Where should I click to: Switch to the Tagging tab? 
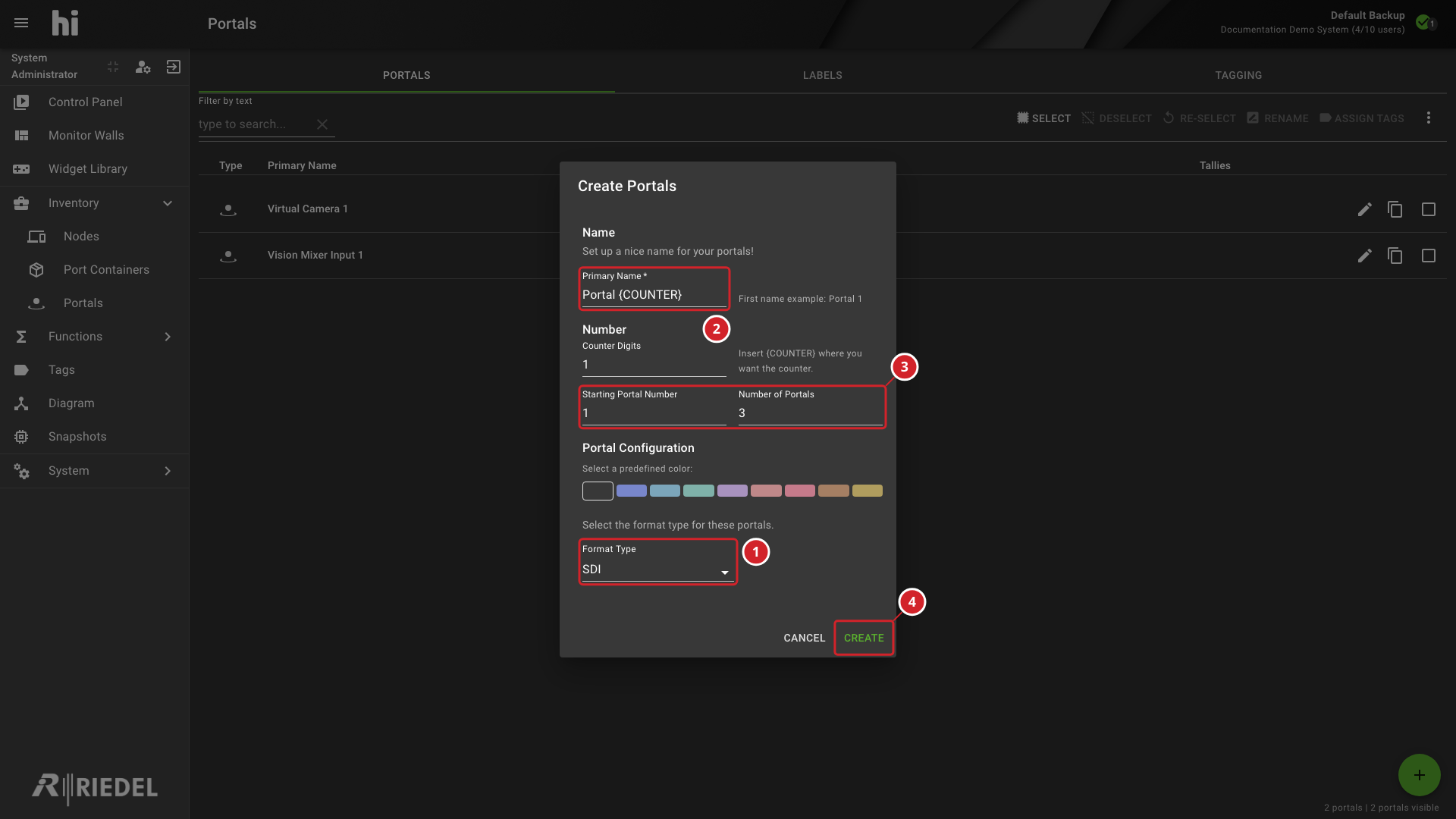click(1238, 75)
